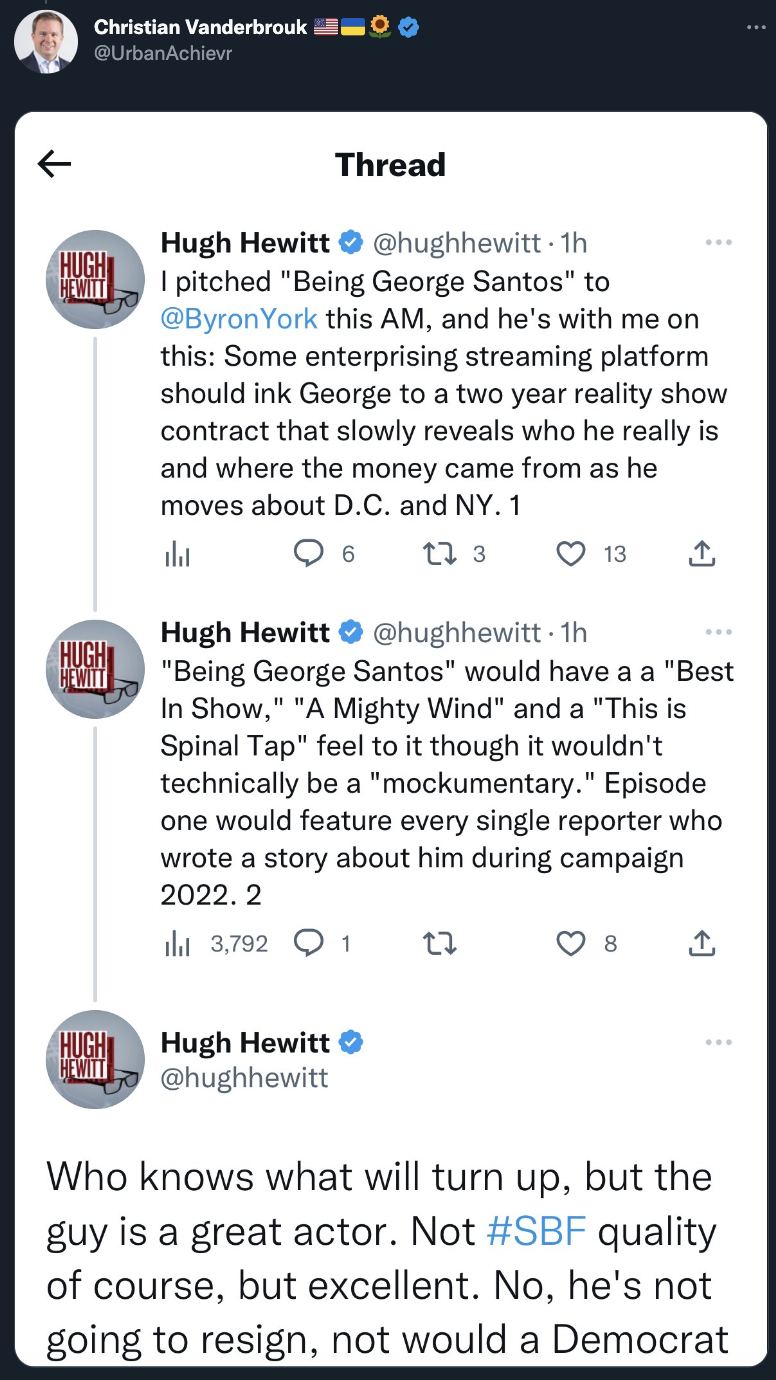View analytics of first tweet
Image resolution: width=776 pixels, height=1380 pixels.
pyautogui.click(x=177, y=554)
